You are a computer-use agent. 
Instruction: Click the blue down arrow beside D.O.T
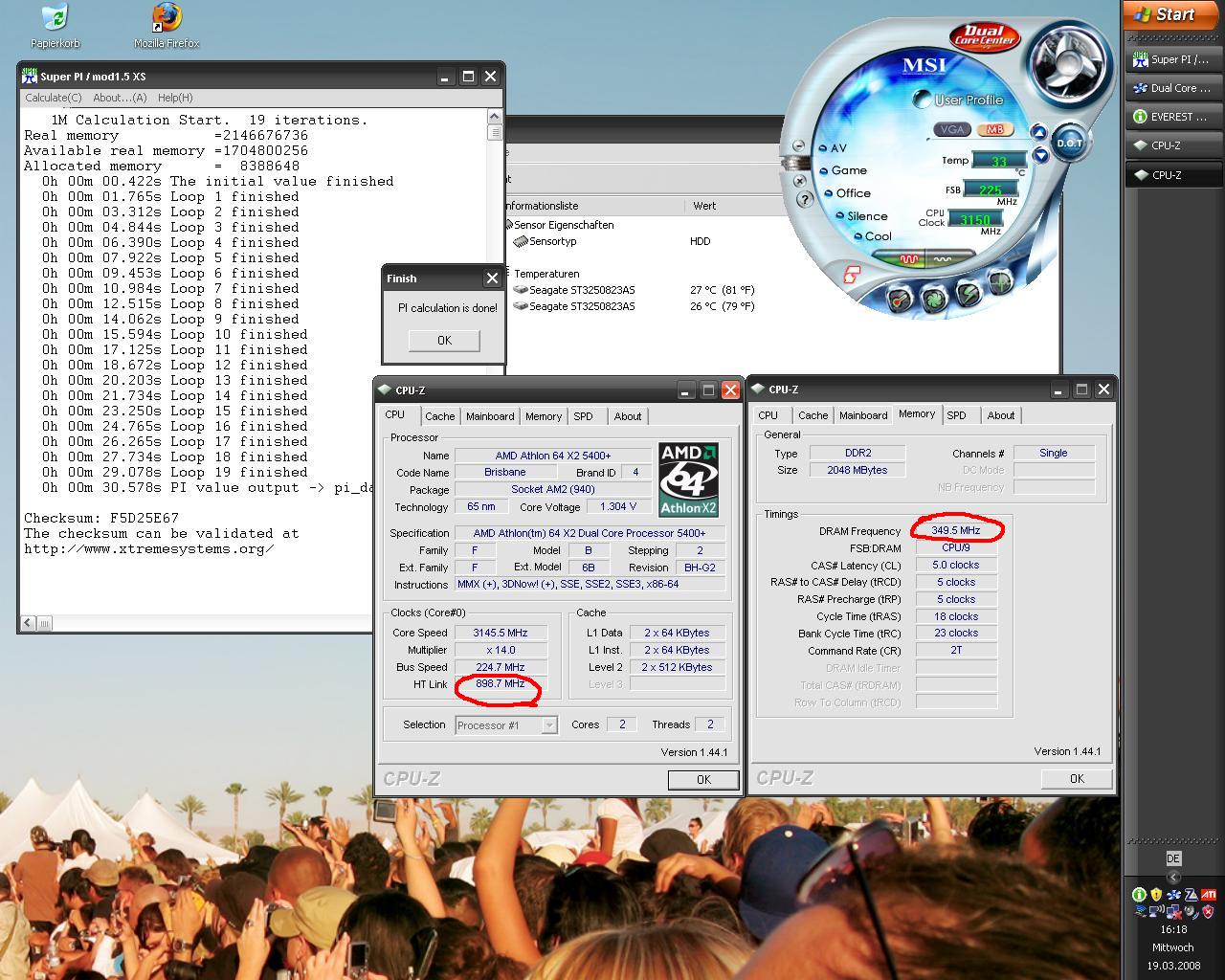(1040, 156)
